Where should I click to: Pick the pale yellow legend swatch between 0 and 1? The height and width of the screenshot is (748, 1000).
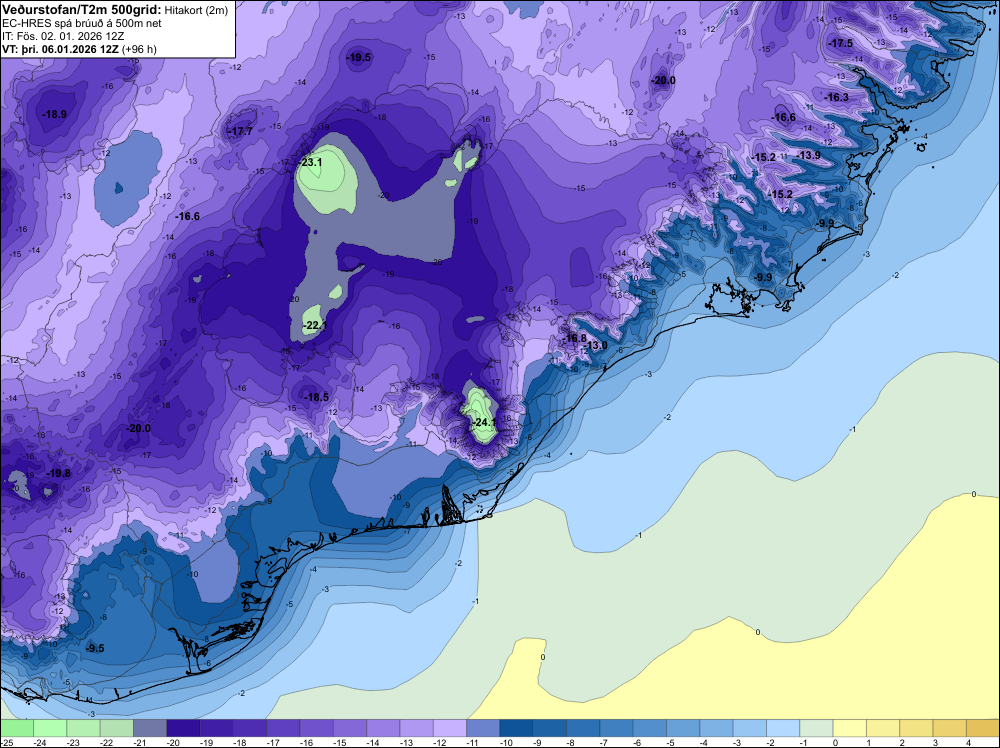point(849,727)
